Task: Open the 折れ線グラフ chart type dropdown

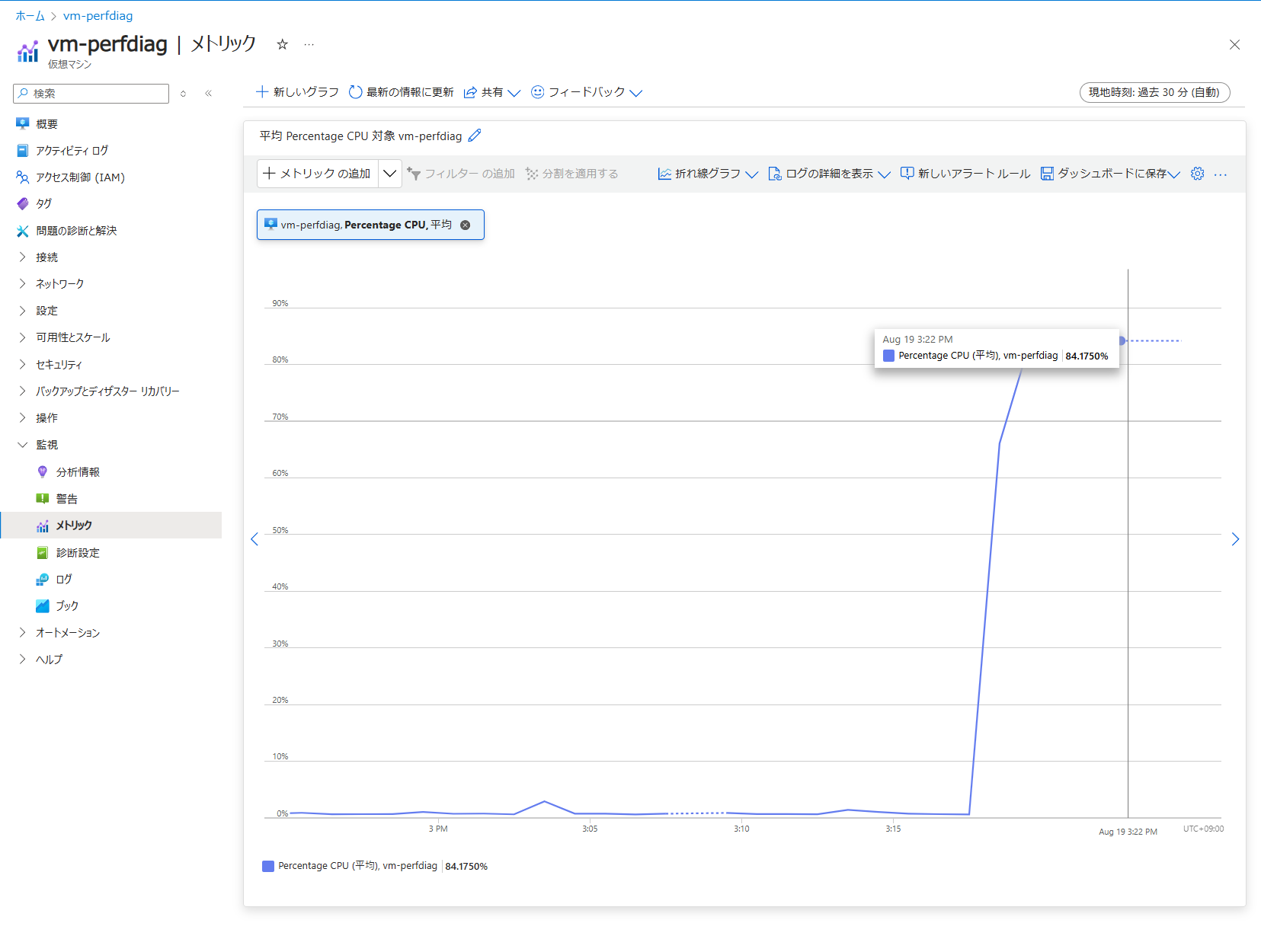Action: (708, 174)
